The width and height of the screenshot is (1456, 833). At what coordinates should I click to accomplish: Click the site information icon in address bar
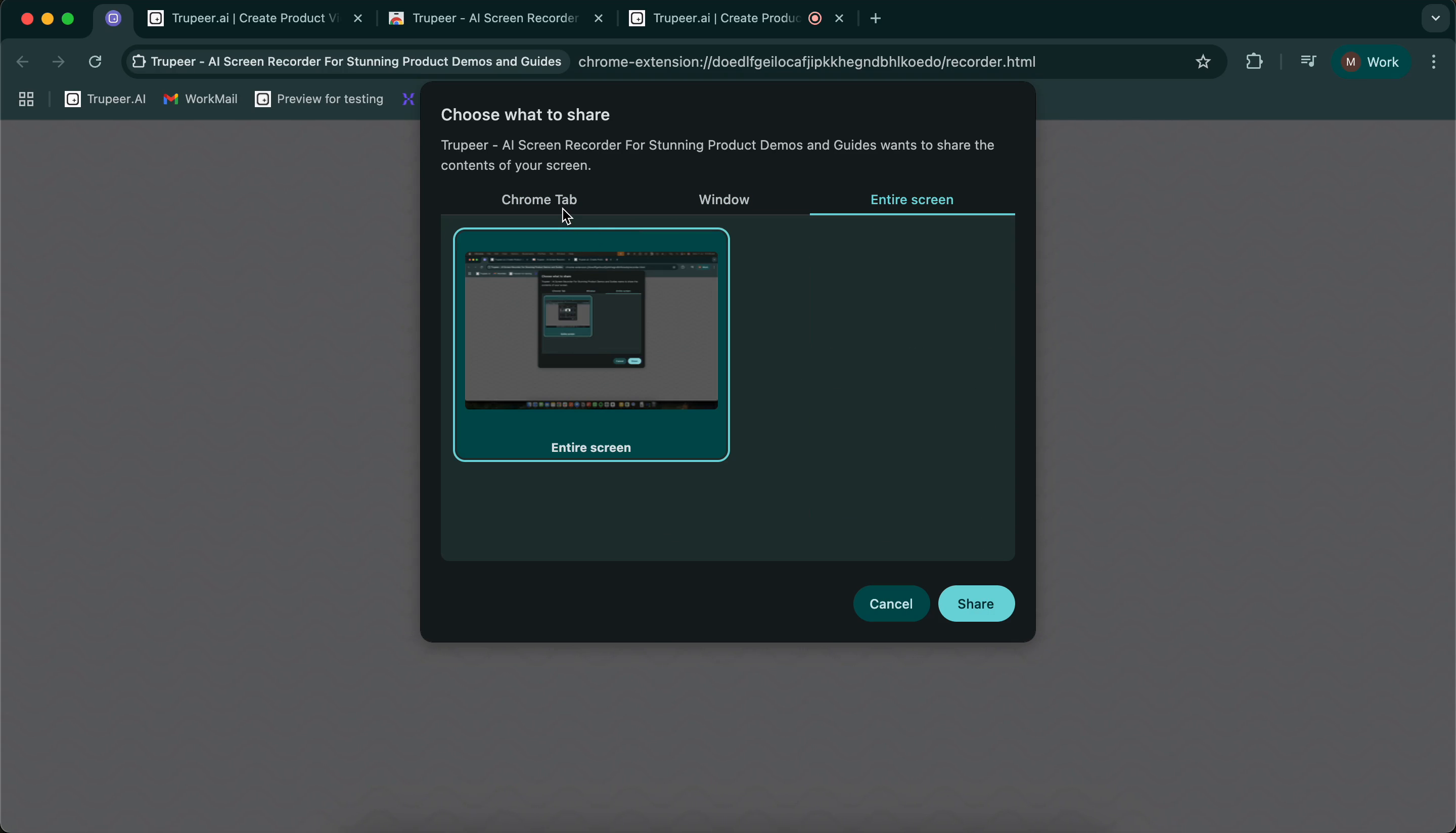point(138,62)
